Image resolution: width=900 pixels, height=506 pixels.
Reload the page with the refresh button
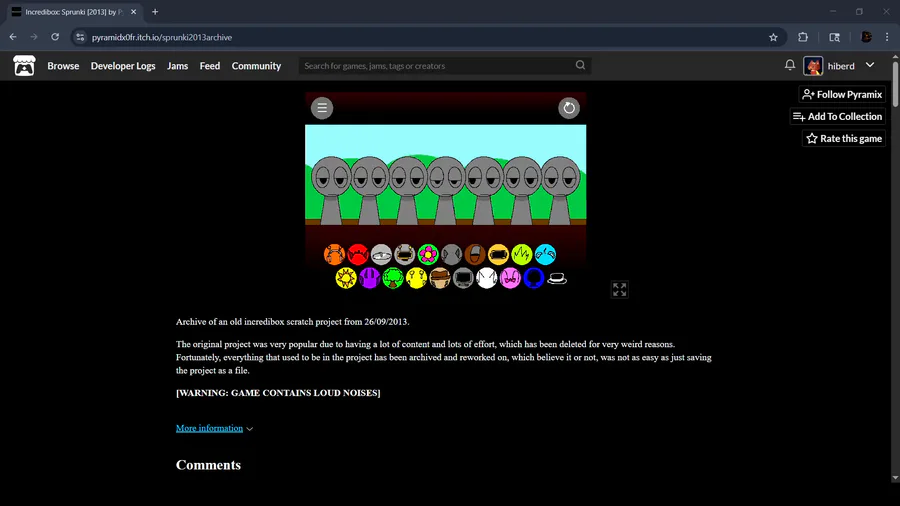(55, 37)
